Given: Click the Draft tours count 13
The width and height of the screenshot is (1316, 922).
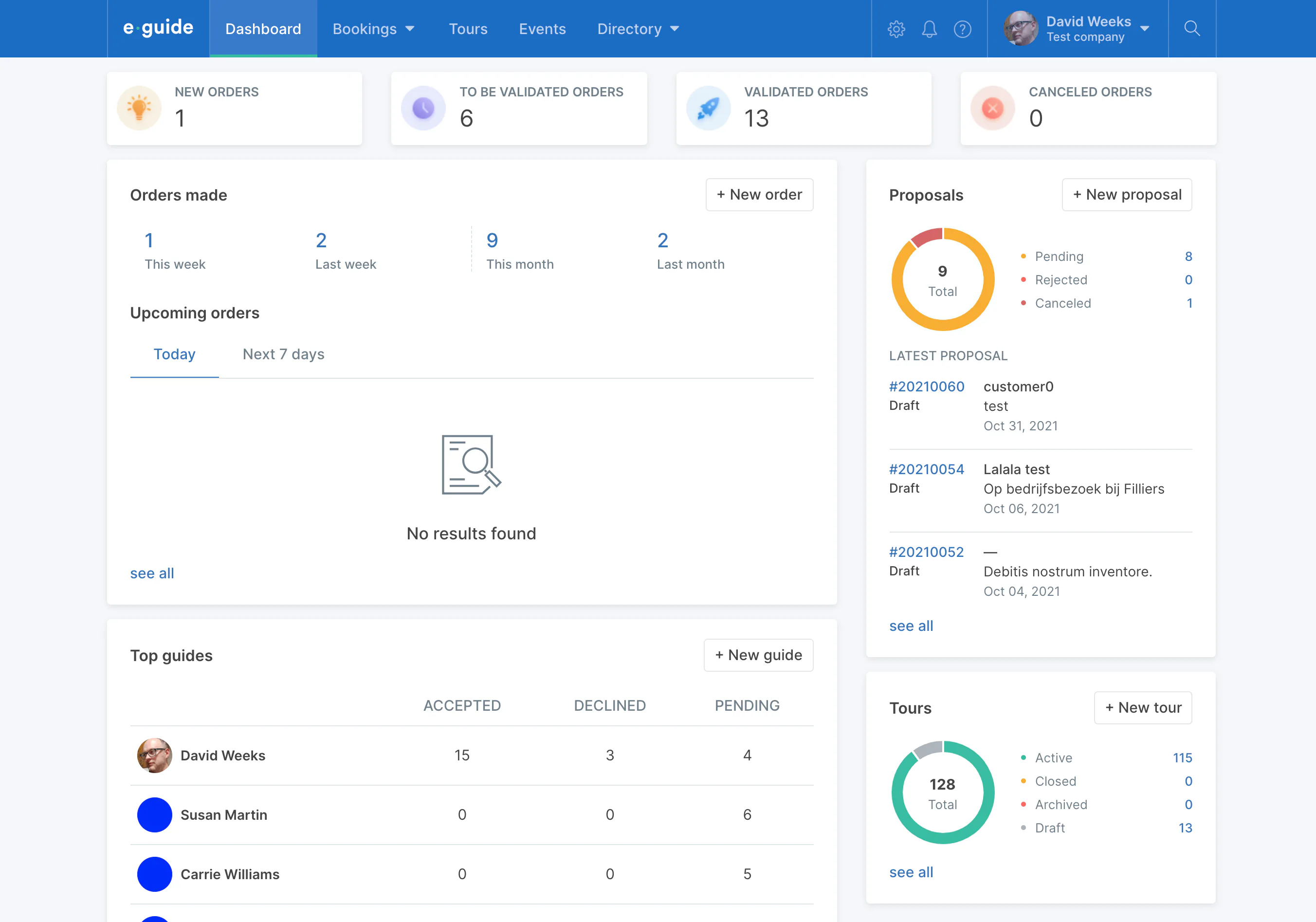Looking at the screenshot, I should click(x=1185, y=828).
